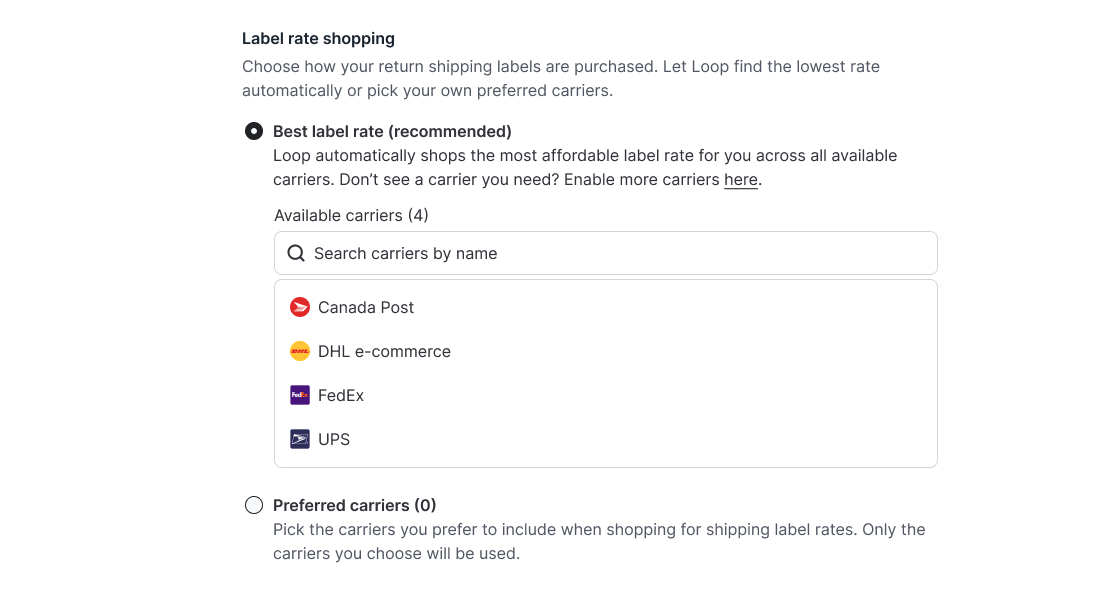Click the 'Available carriers (4)' heading
This screenshot has height=594, width=1095.
pos(351,215)
